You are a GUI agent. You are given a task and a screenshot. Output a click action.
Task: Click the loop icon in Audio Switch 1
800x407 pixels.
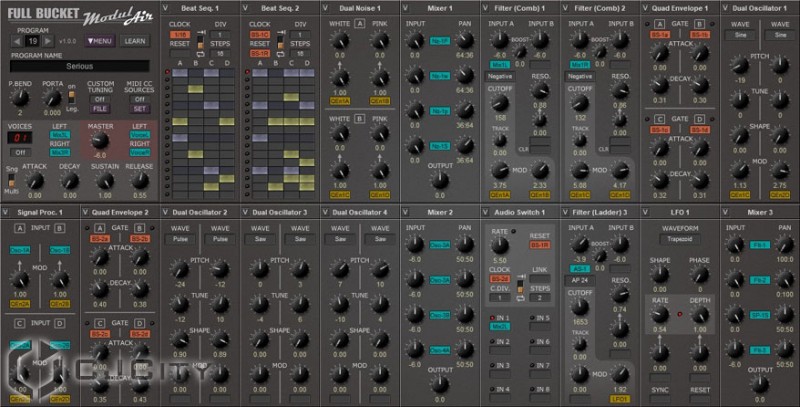click(520, 298)
